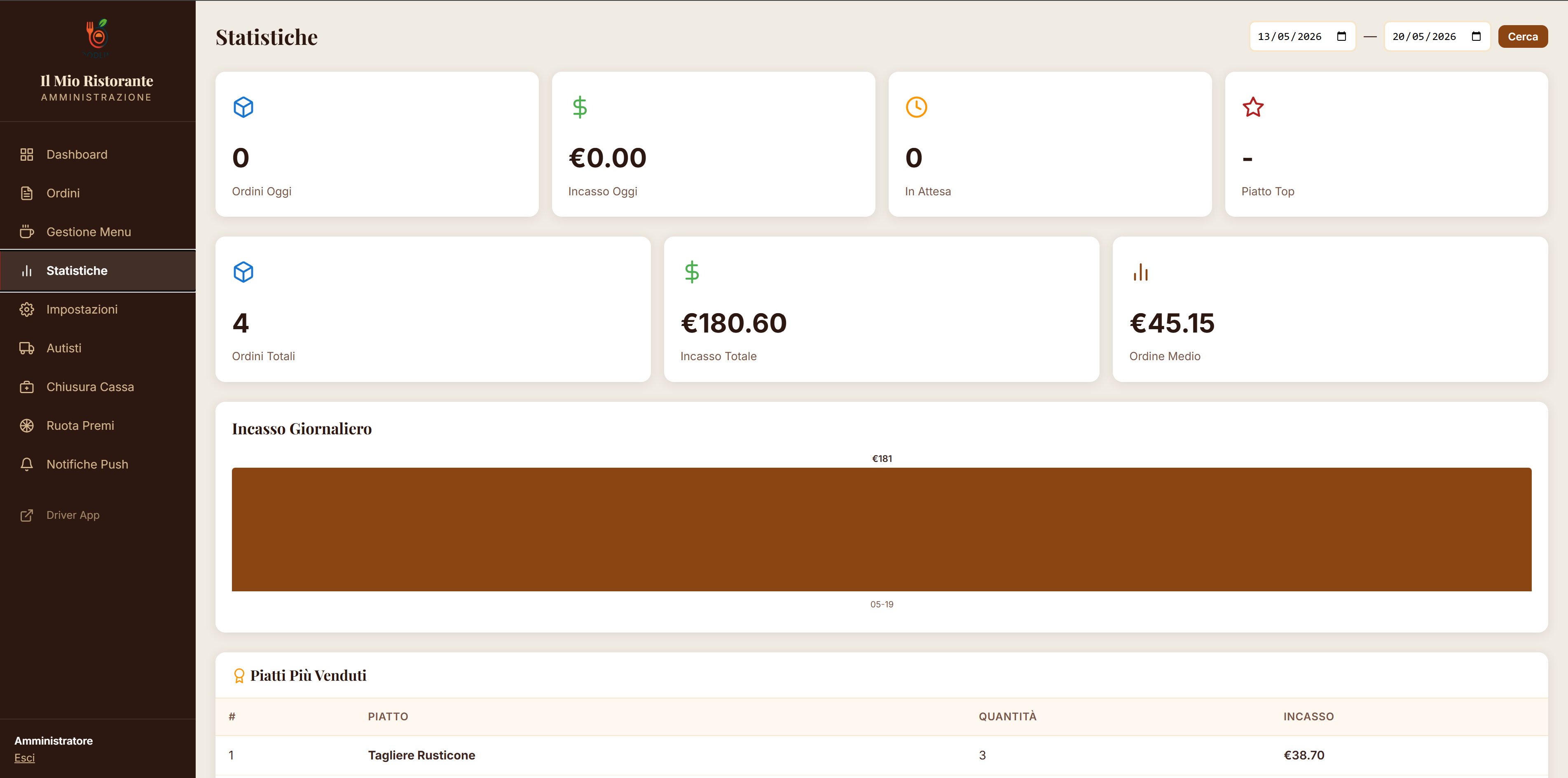The image size is (1568, 778).
Task: Go to Ruota Premi page
Action: click(x=97, y=426)
